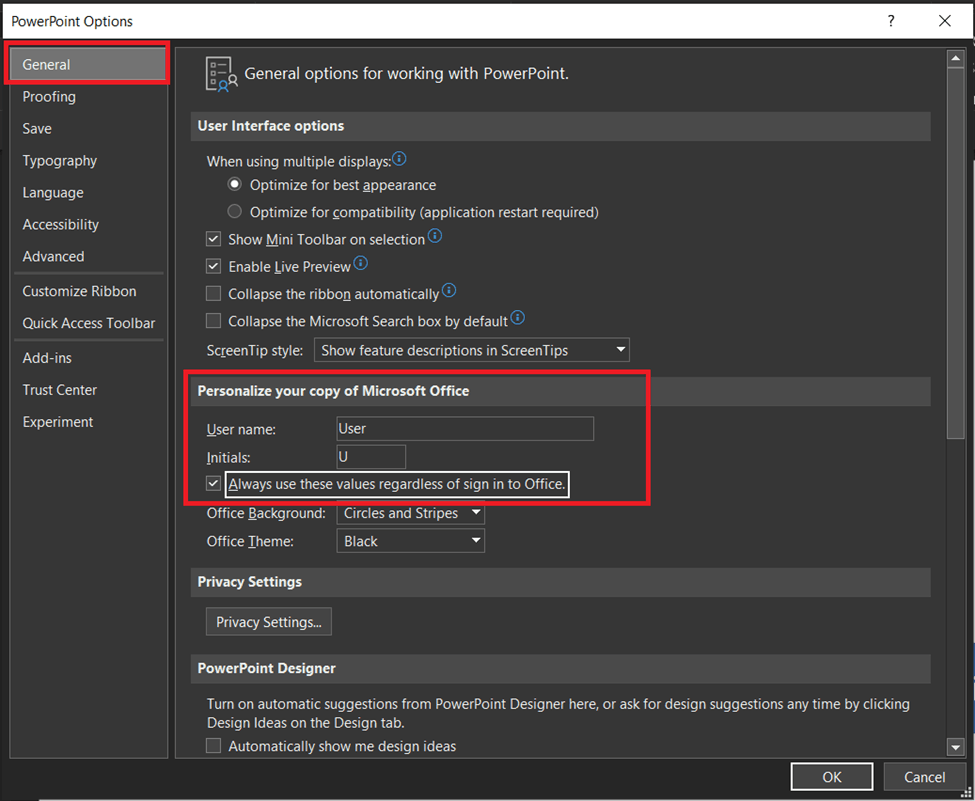Viewport: 975px width, 801px height.
Task: Click the Help question mark icon
Action: [891, 21]
